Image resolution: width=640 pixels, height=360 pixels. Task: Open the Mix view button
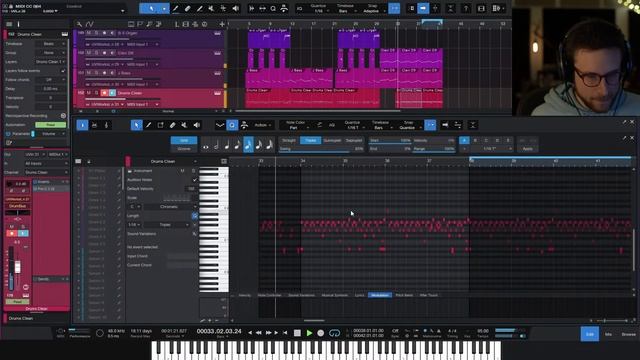(608, 334)
